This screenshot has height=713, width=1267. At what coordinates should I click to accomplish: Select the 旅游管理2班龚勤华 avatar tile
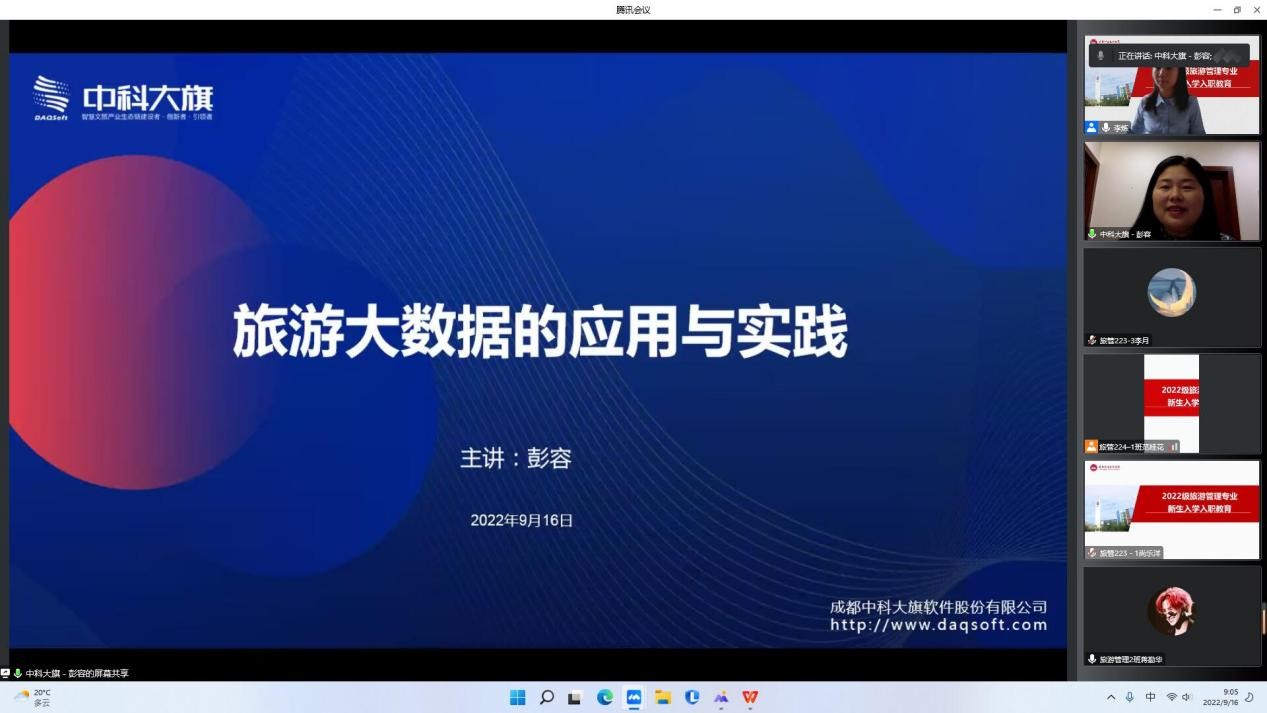click(1172, 616)
